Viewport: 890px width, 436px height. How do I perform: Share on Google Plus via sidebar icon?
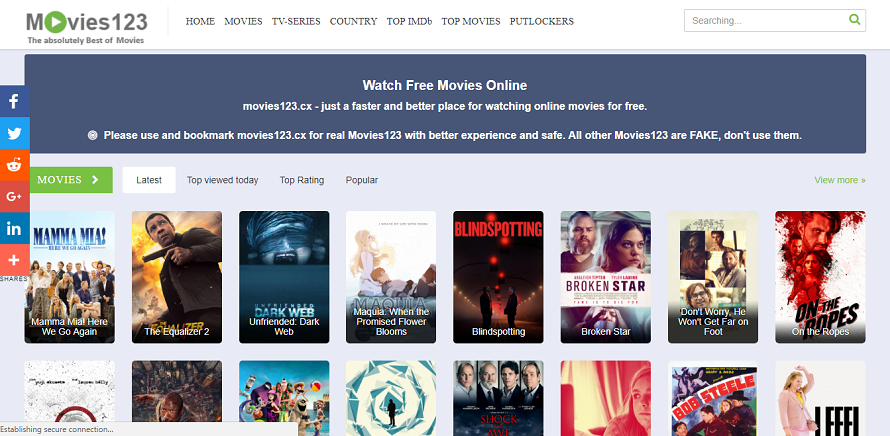[x=14, y=196]
